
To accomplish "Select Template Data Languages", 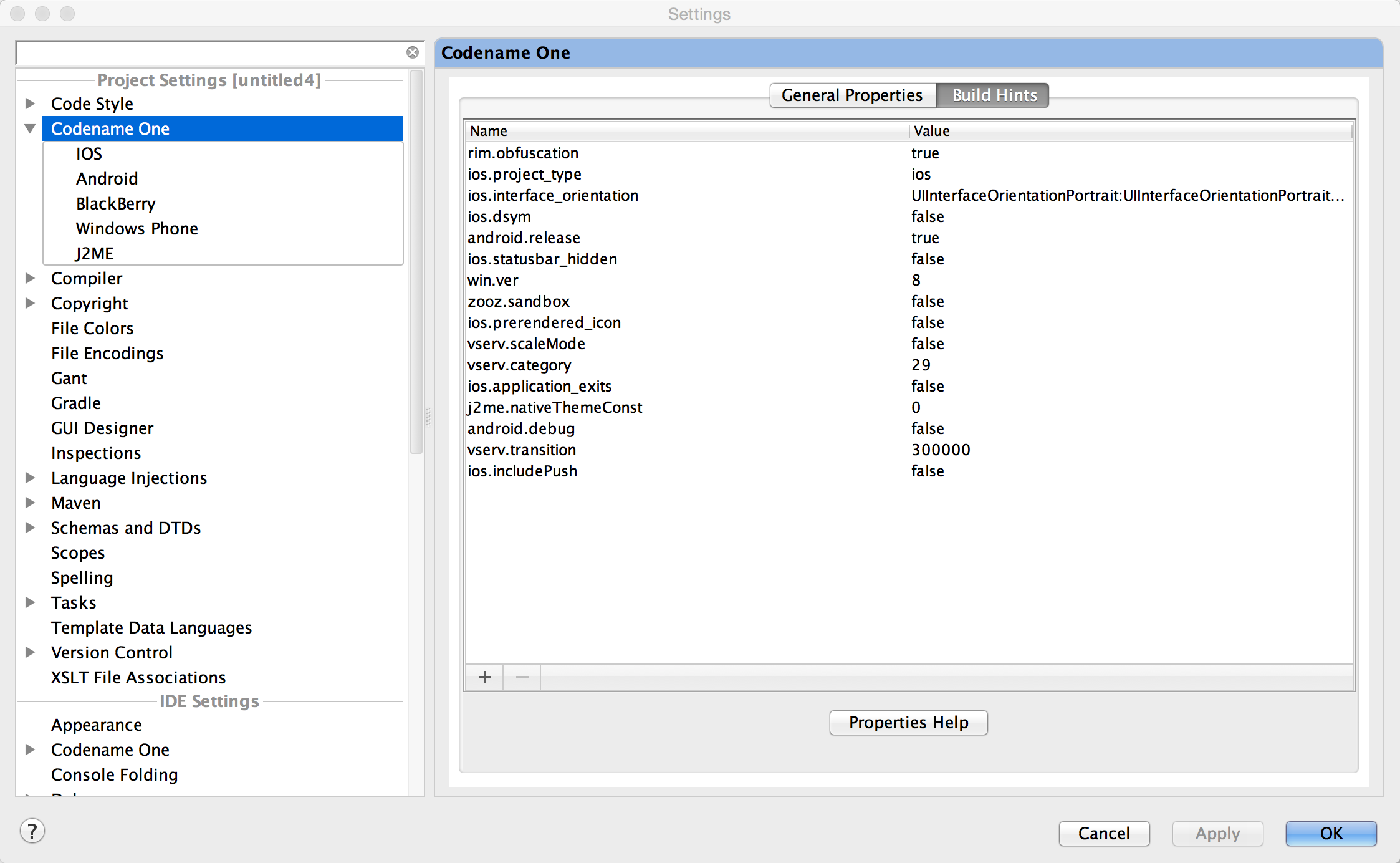I will (151, 627).
